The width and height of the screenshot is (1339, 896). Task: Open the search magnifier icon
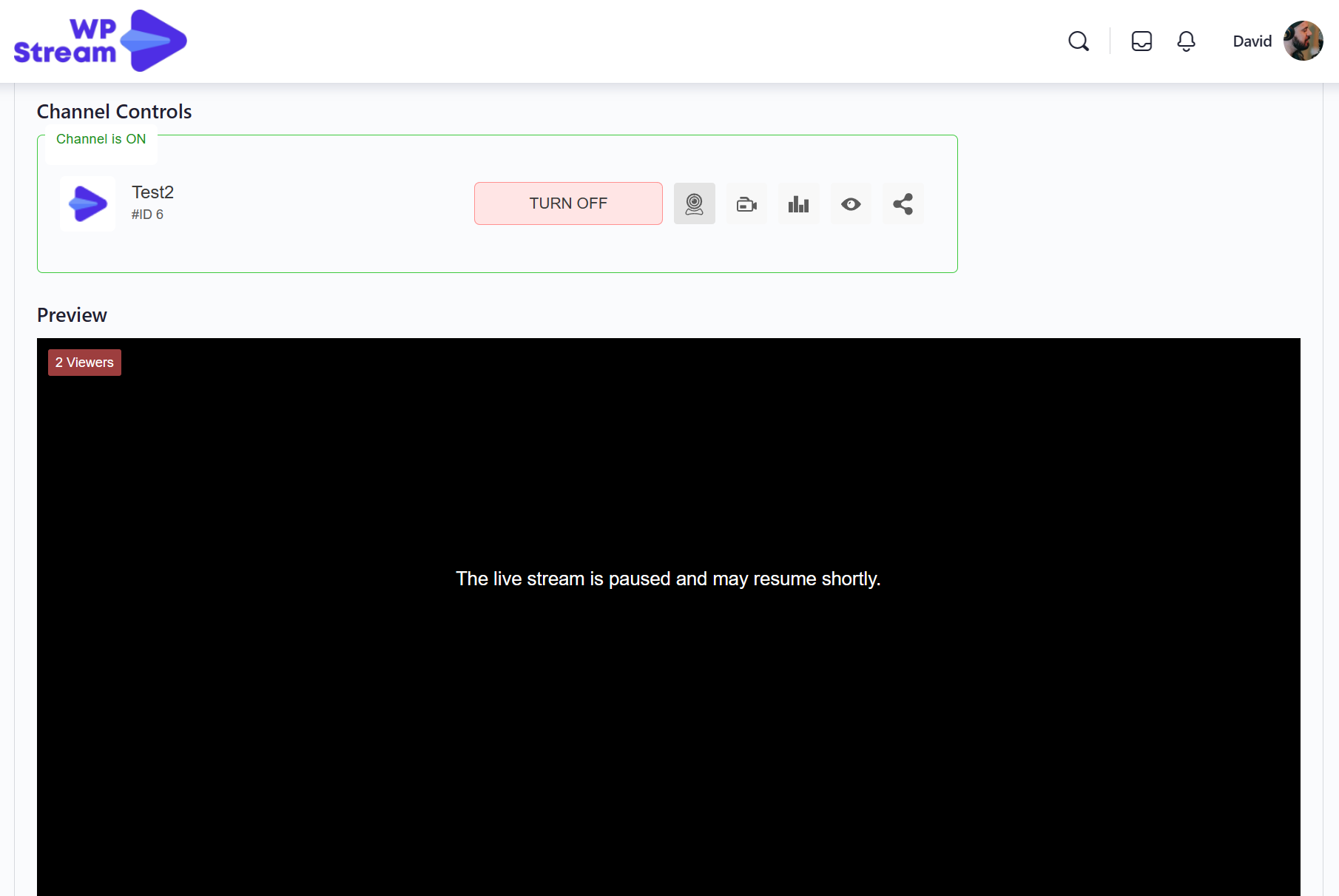coord(1079,41)
